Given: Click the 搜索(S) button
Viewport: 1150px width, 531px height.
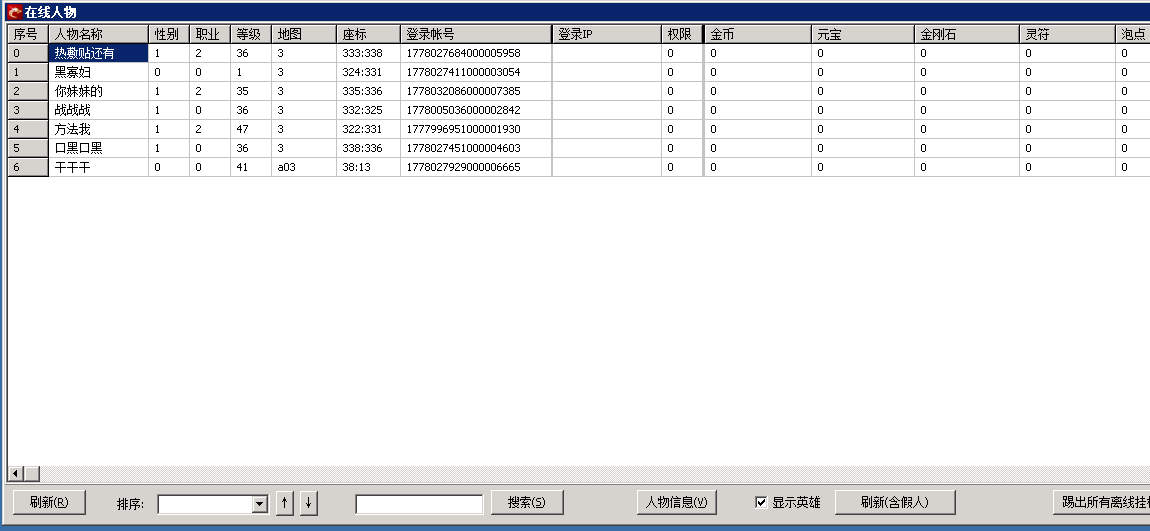Looking at the screenshot, I should (x=527, y=502).
